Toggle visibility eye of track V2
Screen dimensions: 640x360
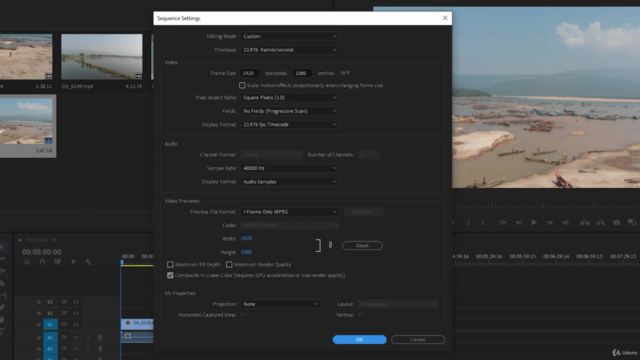(x=76, y=313)
